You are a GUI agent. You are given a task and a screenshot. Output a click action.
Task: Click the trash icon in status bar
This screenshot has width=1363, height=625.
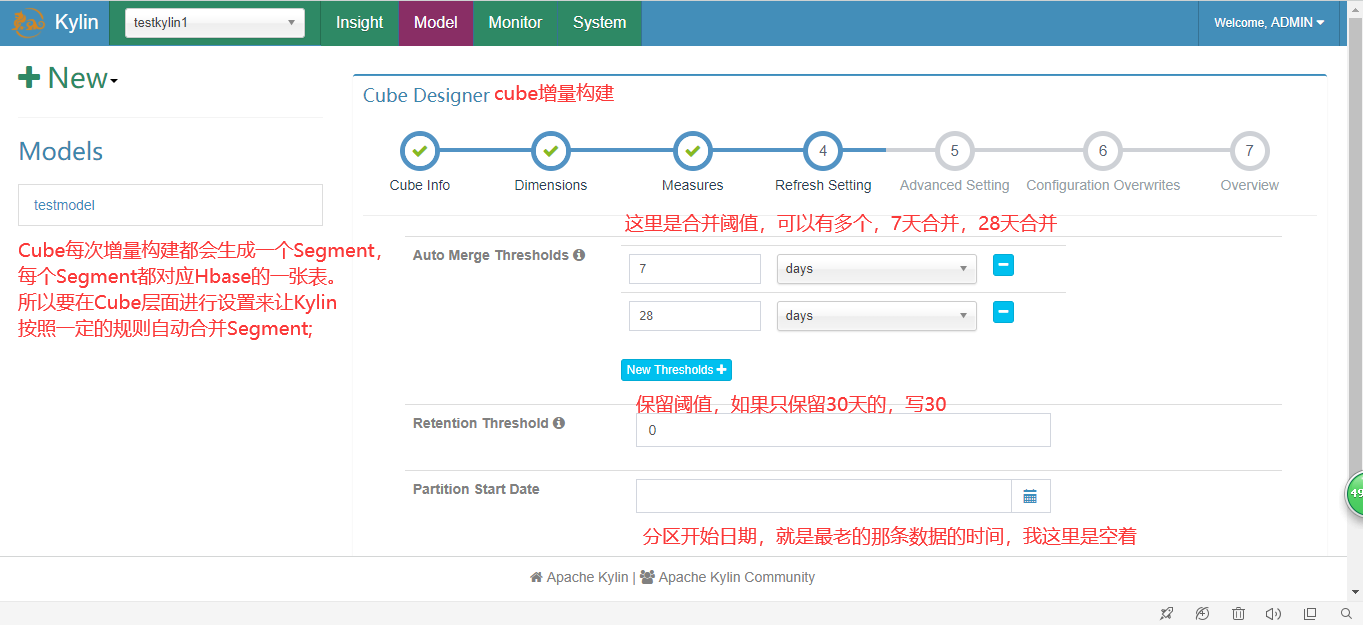point(1238,613)
